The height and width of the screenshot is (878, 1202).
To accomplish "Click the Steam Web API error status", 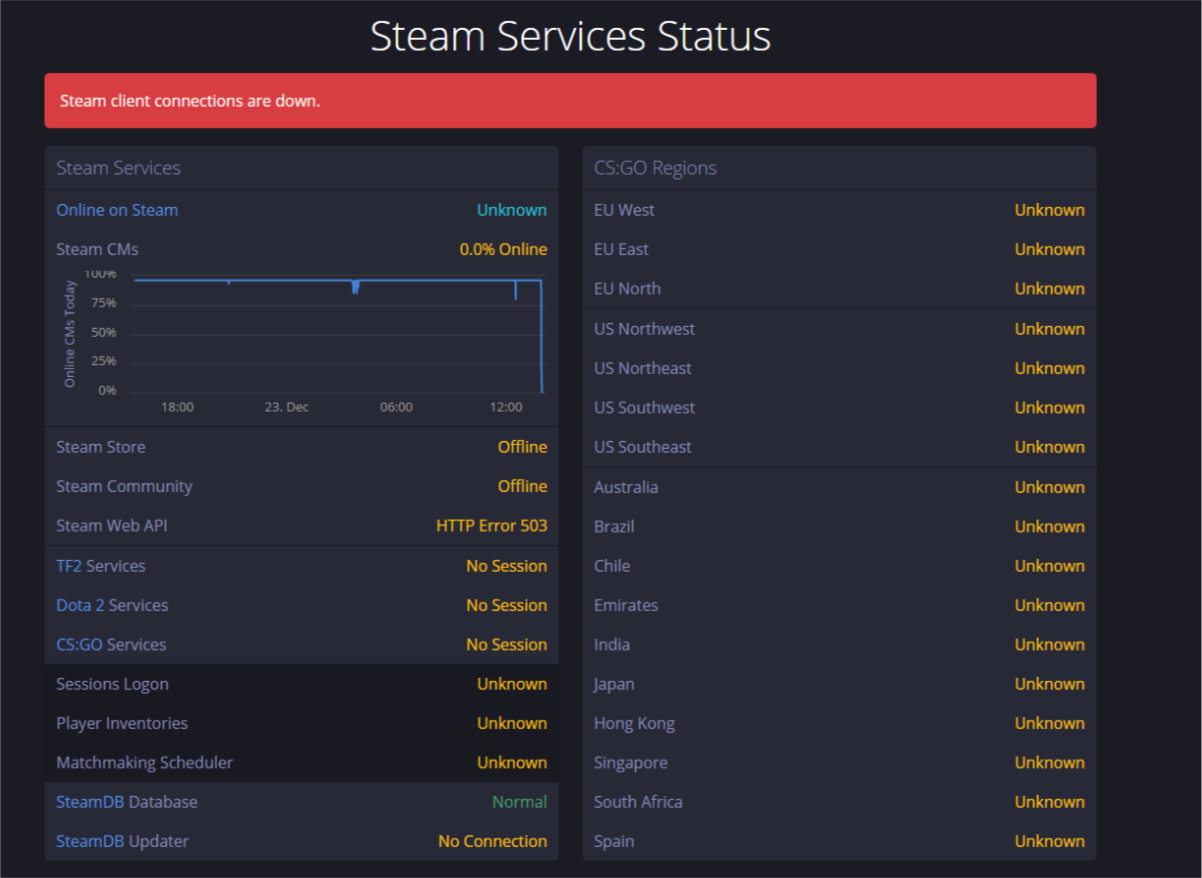I will [491, 525].
